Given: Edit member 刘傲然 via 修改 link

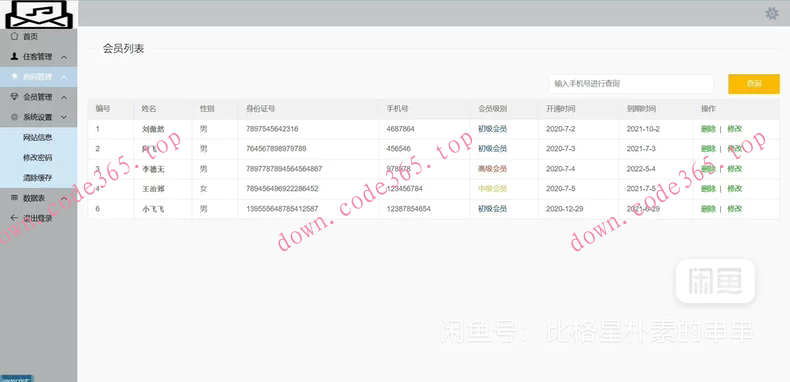Looking at the screenshot, I should coord(735,129).
